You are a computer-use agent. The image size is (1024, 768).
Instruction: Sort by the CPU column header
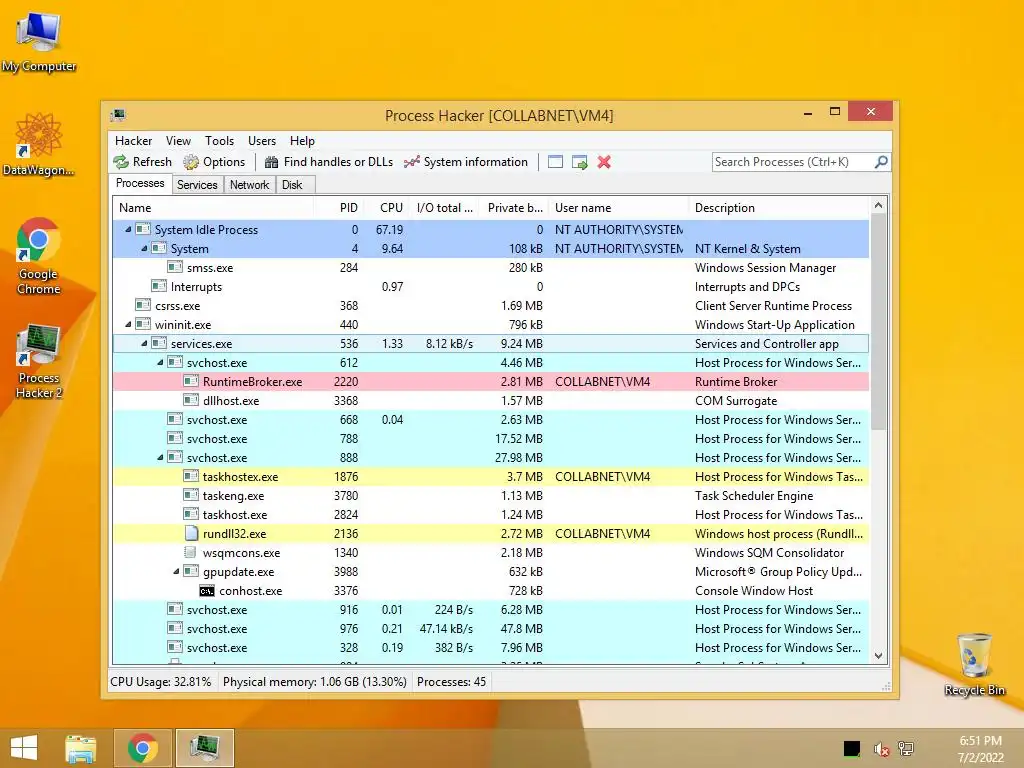tap(385, 208)
